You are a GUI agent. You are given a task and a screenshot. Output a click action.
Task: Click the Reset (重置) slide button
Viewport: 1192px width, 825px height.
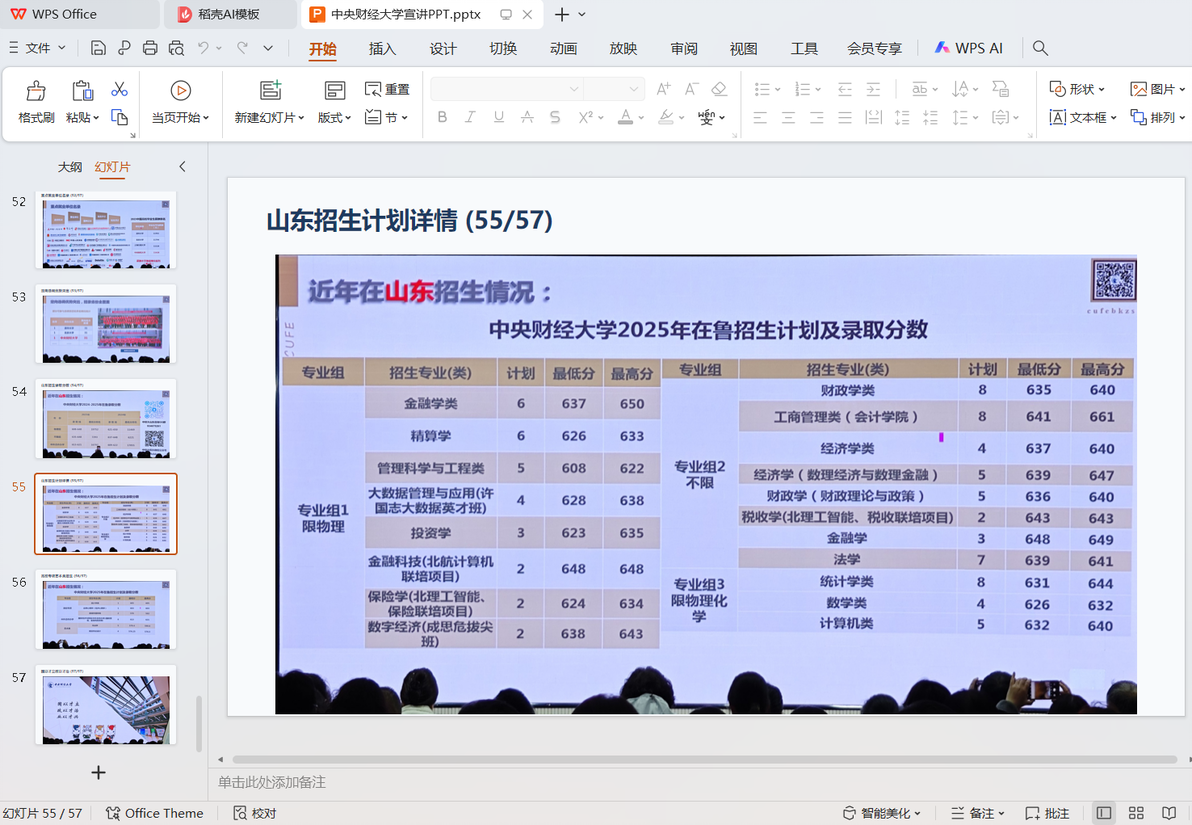388,89
